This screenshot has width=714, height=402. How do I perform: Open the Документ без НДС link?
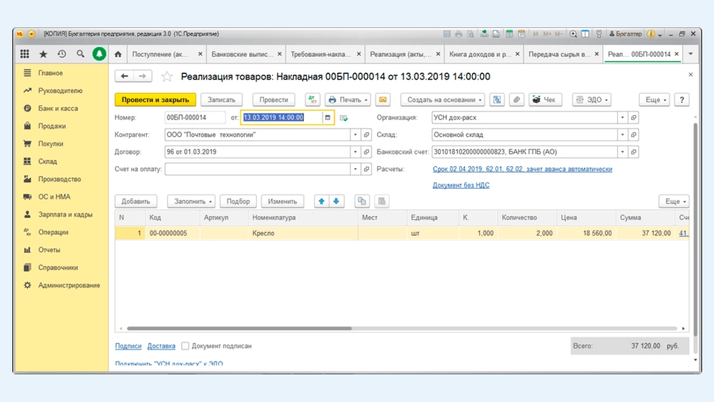[x=461, y=185]
